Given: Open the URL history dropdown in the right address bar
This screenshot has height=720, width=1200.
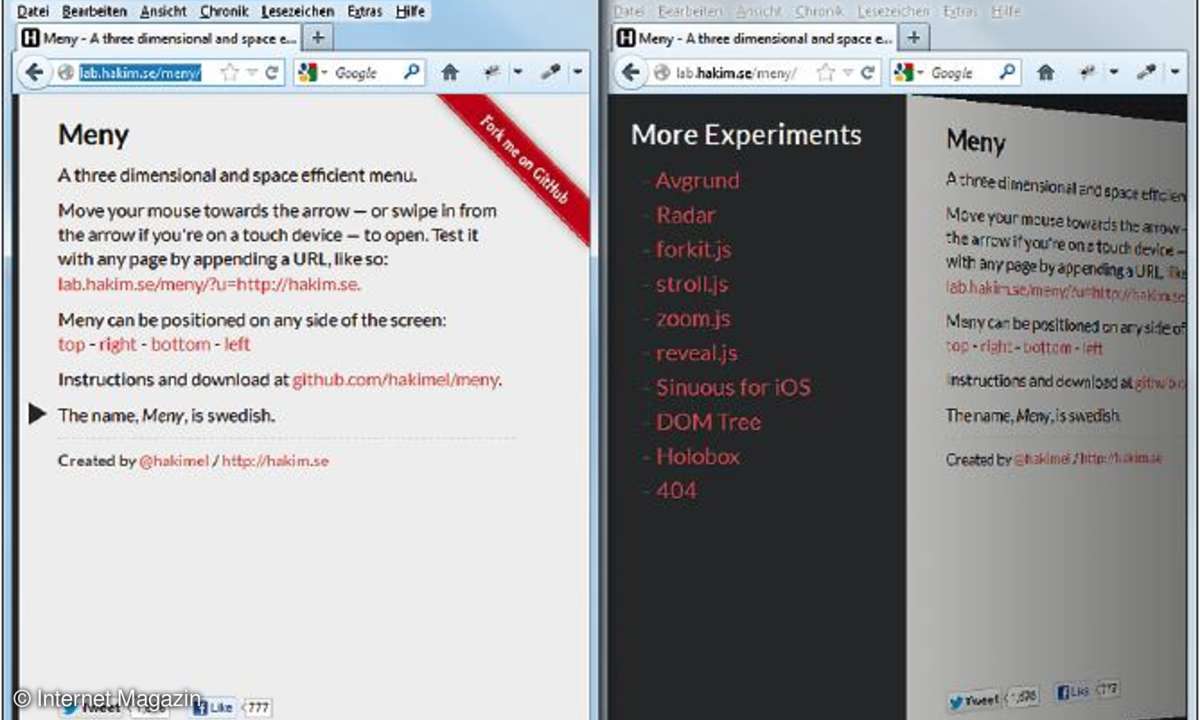Looking at the screenshot, I should 849,73.
